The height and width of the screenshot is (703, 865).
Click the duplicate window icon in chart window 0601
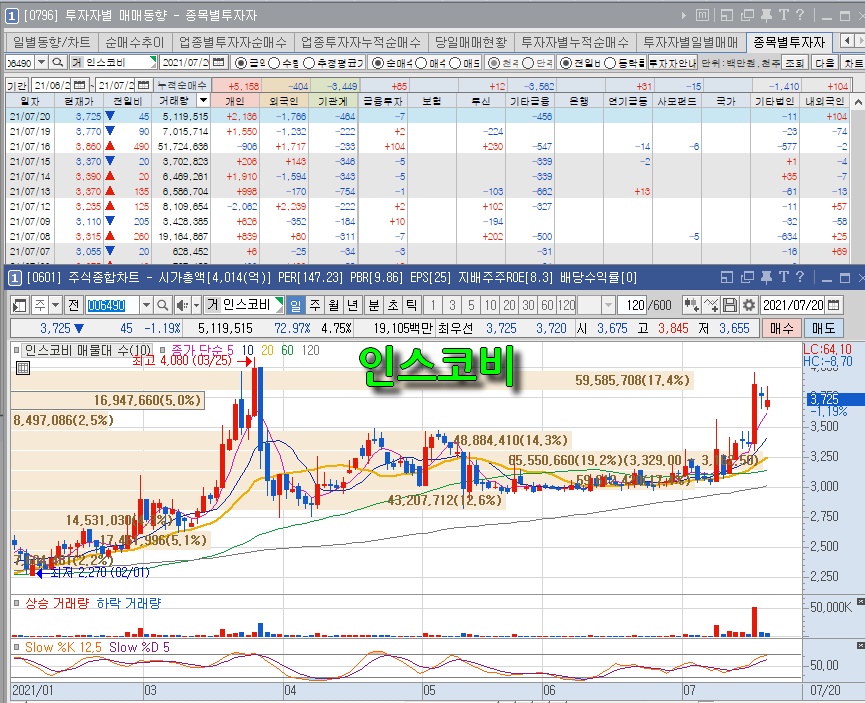pyautogui.click(x=747, y=277)
